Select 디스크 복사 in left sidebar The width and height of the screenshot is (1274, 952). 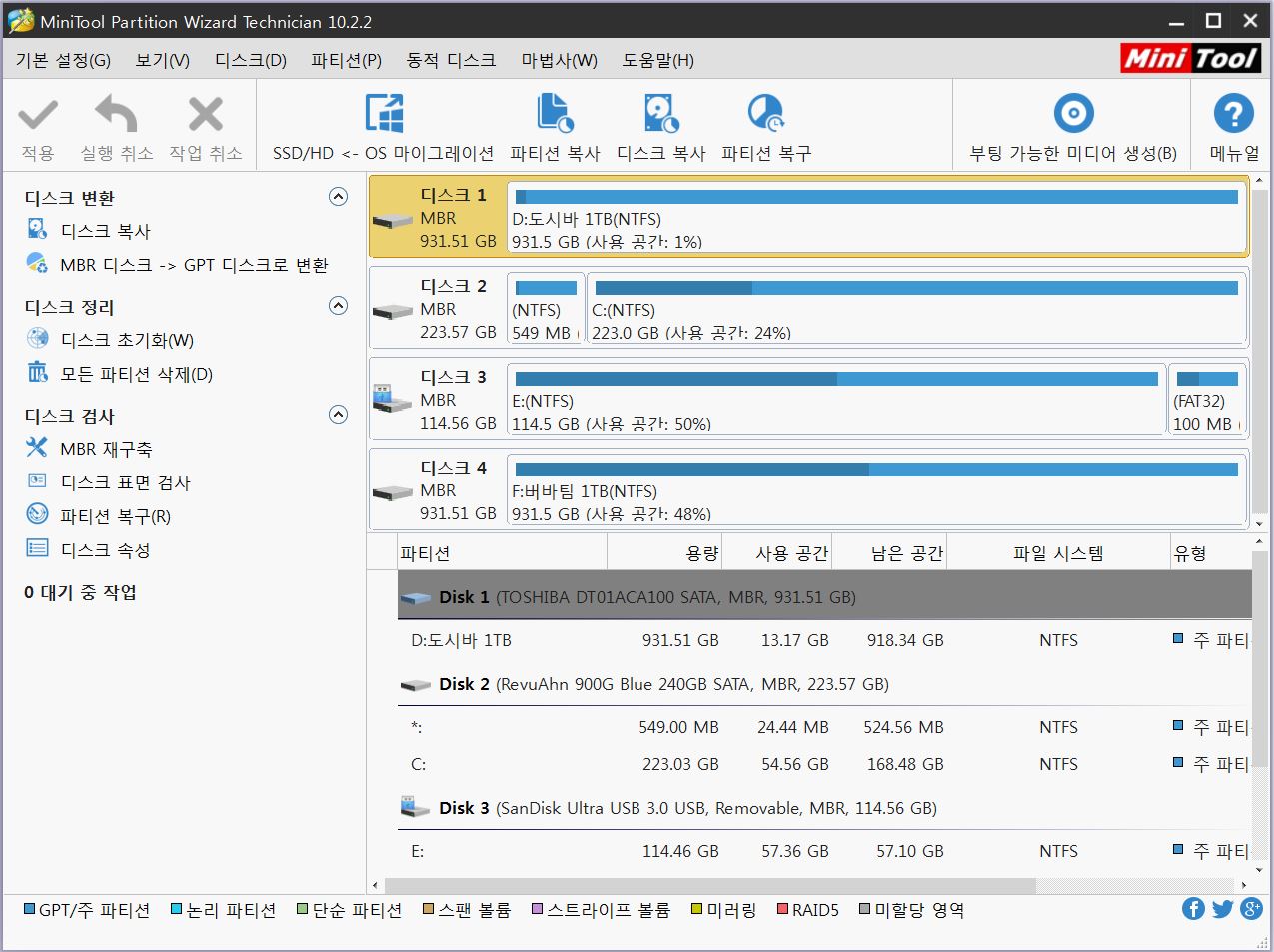pos(105,231)
